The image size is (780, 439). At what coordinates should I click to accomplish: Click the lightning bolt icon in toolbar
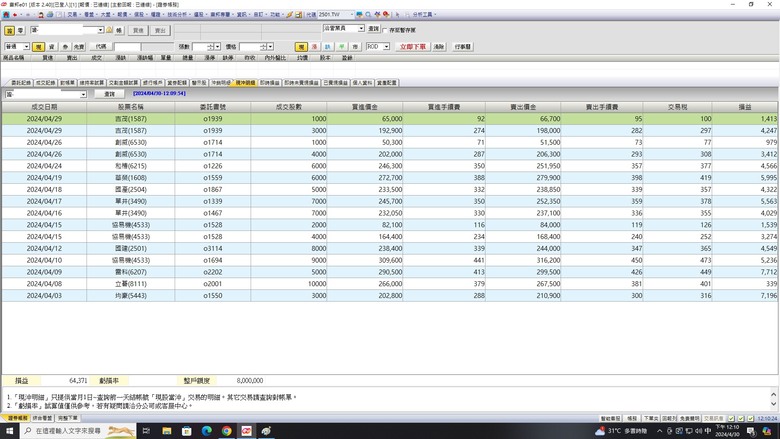(289, 14)
